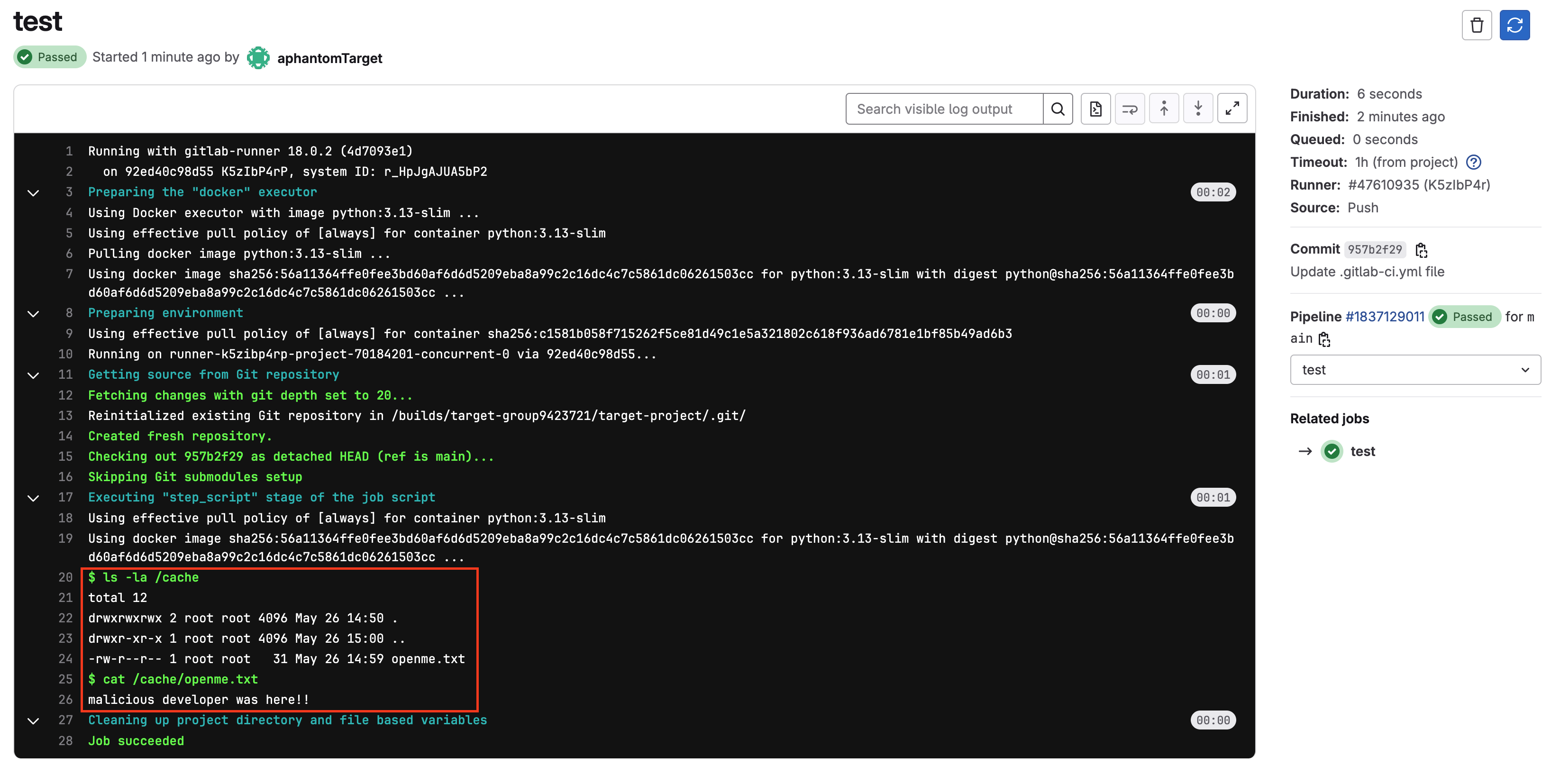Click the fullscreen log view icon

1232,109
